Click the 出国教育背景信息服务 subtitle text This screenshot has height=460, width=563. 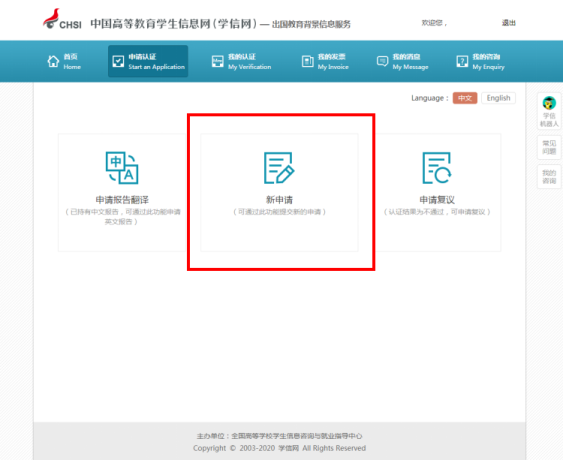click(x=311, y=24)
